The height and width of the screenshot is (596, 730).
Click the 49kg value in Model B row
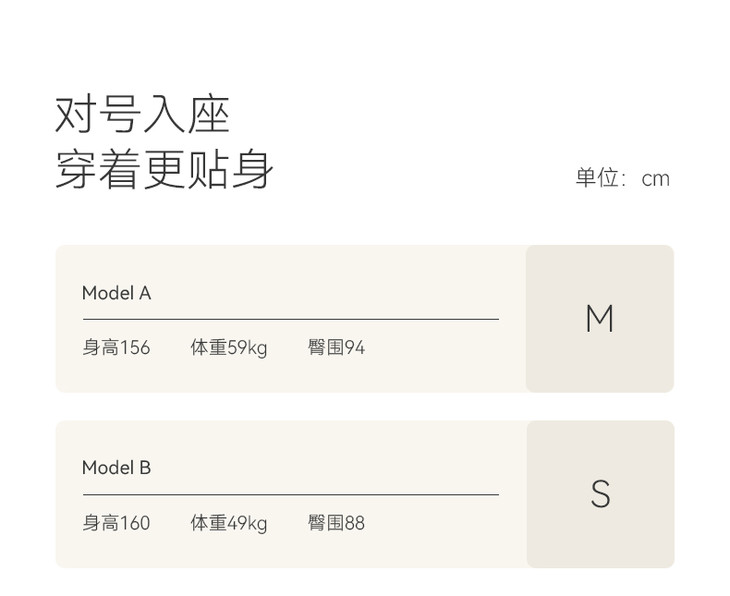pos(247,523)
